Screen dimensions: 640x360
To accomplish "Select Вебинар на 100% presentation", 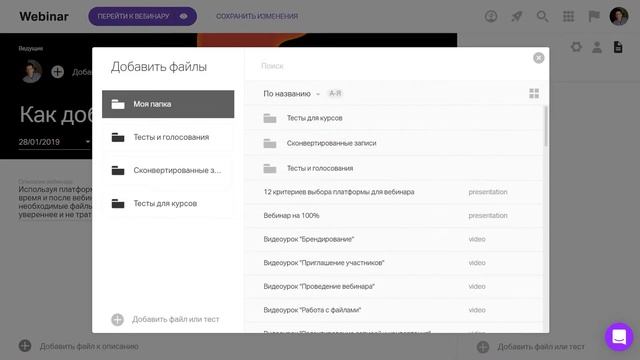I will 394,216.
